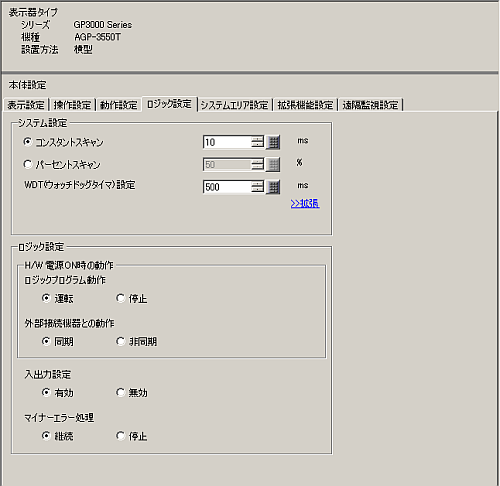Click the constant scan ms input field
The height and width of the screenshot is (486, 500).
pos(227,142)
